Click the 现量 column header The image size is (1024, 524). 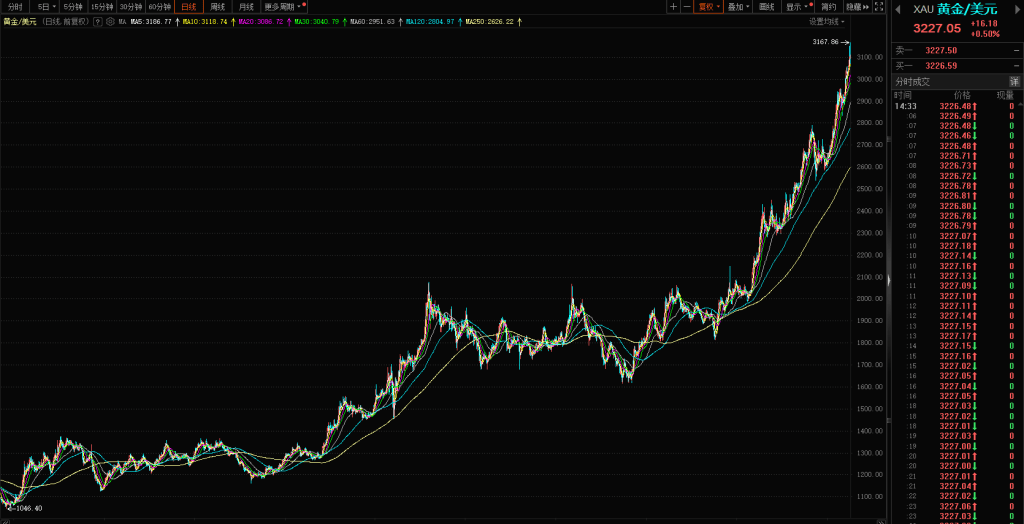click(1005, 95)
